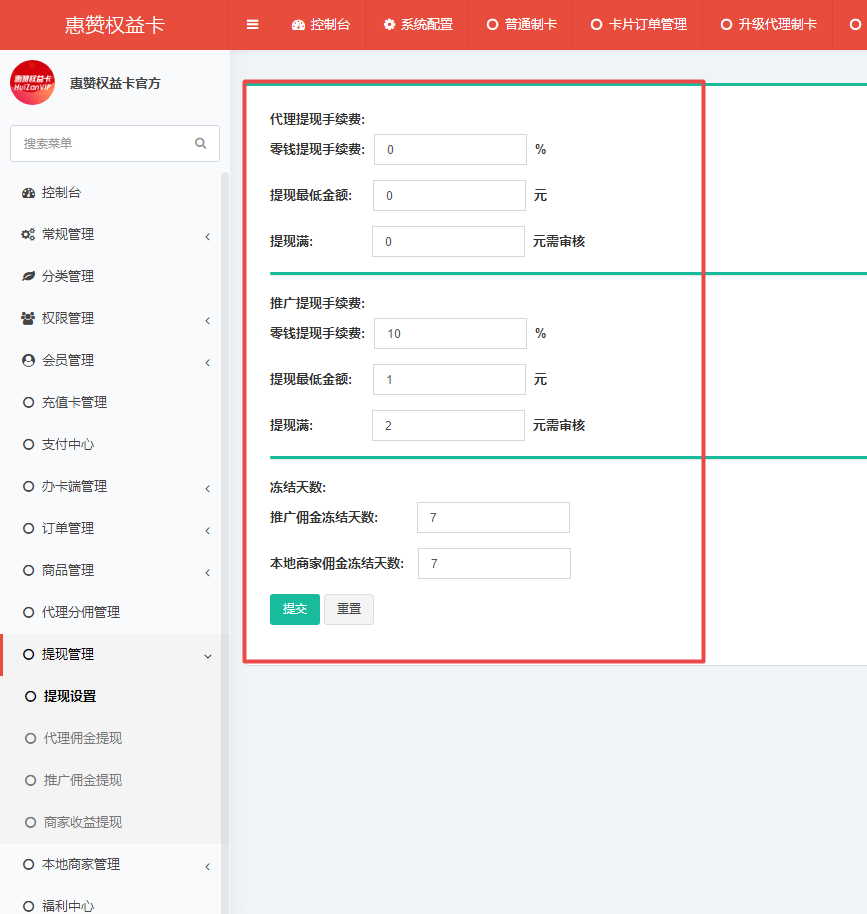This screenshot has width=867, height=914.
Task: Expand the 办卡端管理 menu chevron
Action: [x=208, y=488]
